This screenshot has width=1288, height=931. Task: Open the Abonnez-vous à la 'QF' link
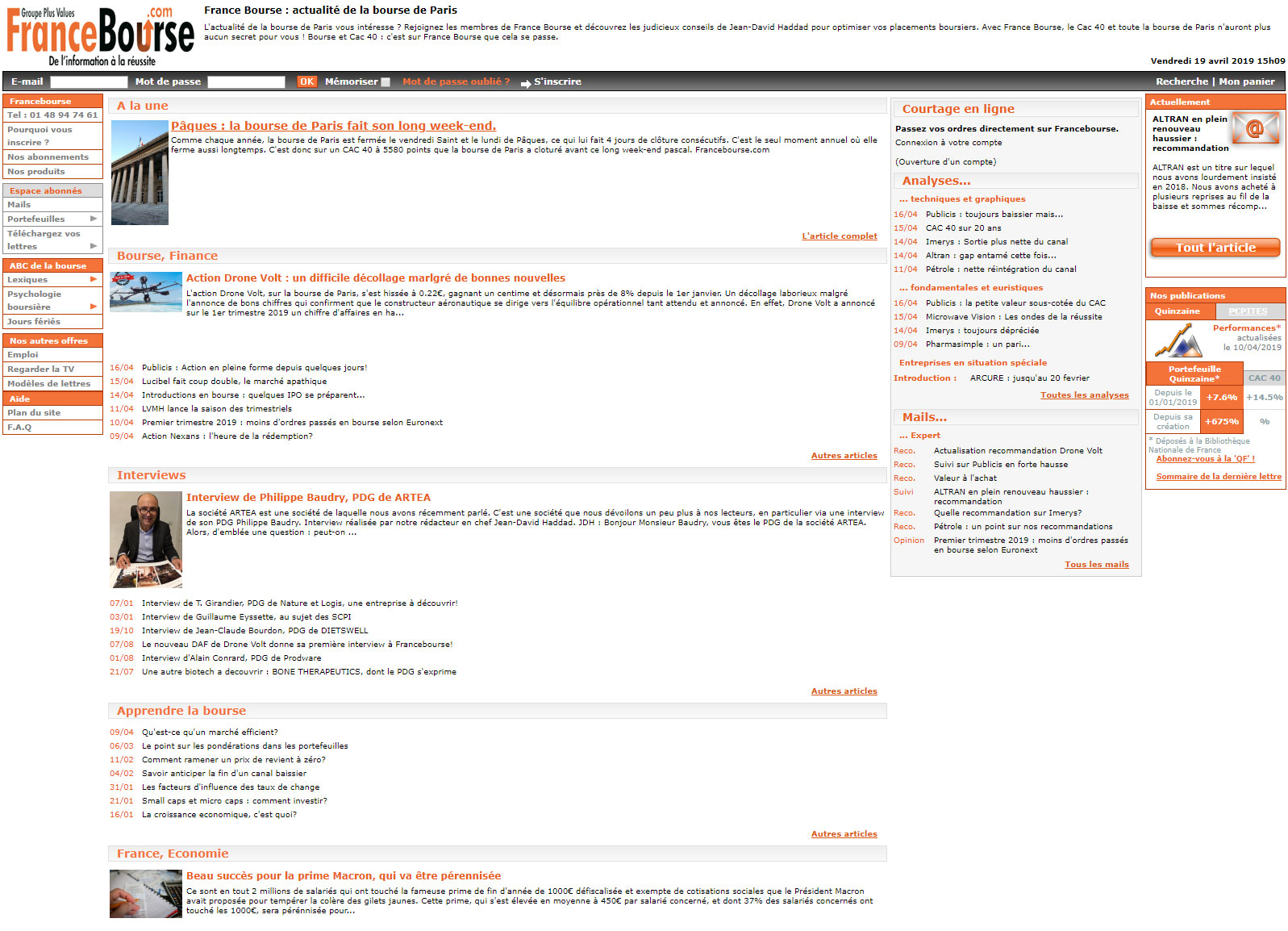click(1205, 459)
